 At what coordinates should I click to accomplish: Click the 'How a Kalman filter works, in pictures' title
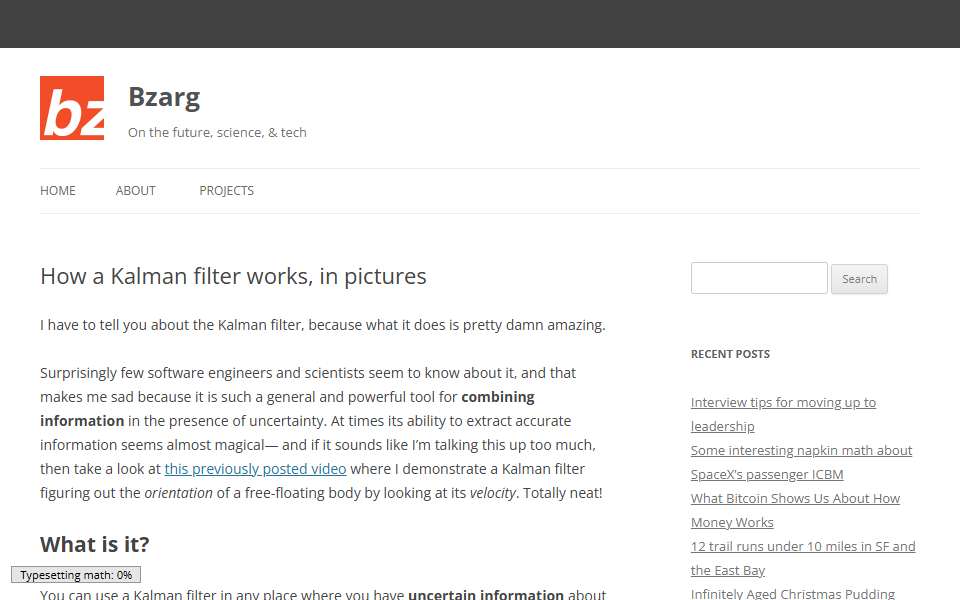click(x=233, y=277)
